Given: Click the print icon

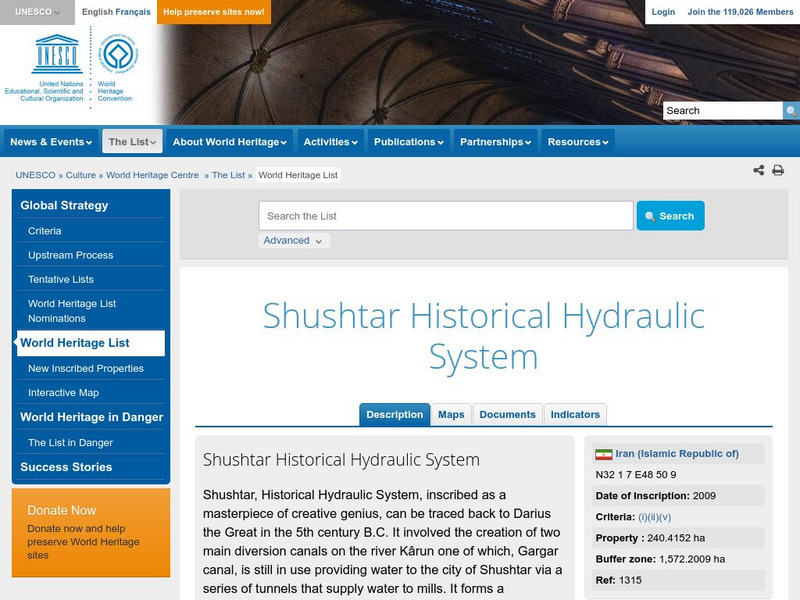Looking at the screenshot, I should pos(778,170).
